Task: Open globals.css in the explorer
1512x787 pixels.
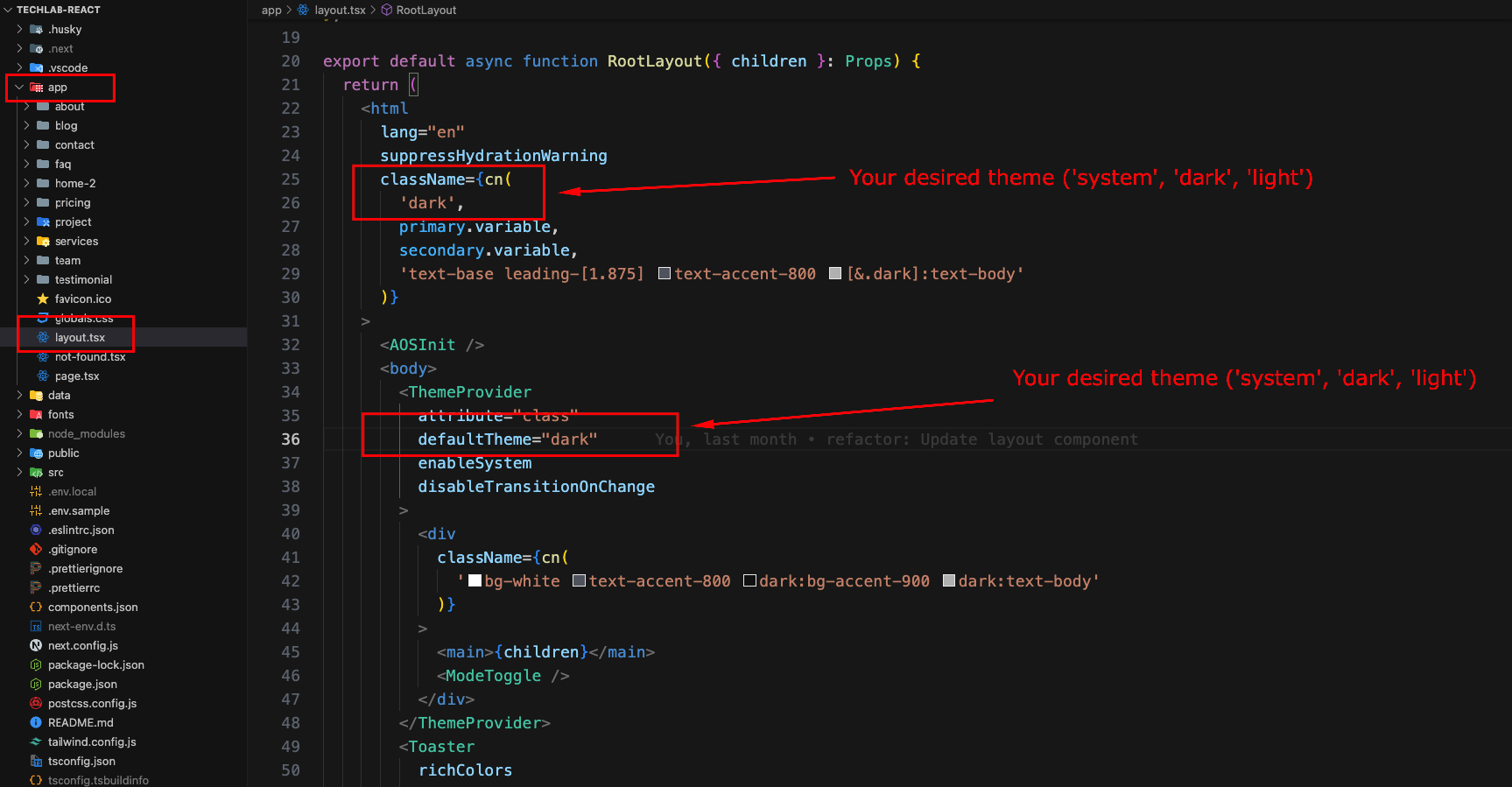Action: tap(84, 318)
